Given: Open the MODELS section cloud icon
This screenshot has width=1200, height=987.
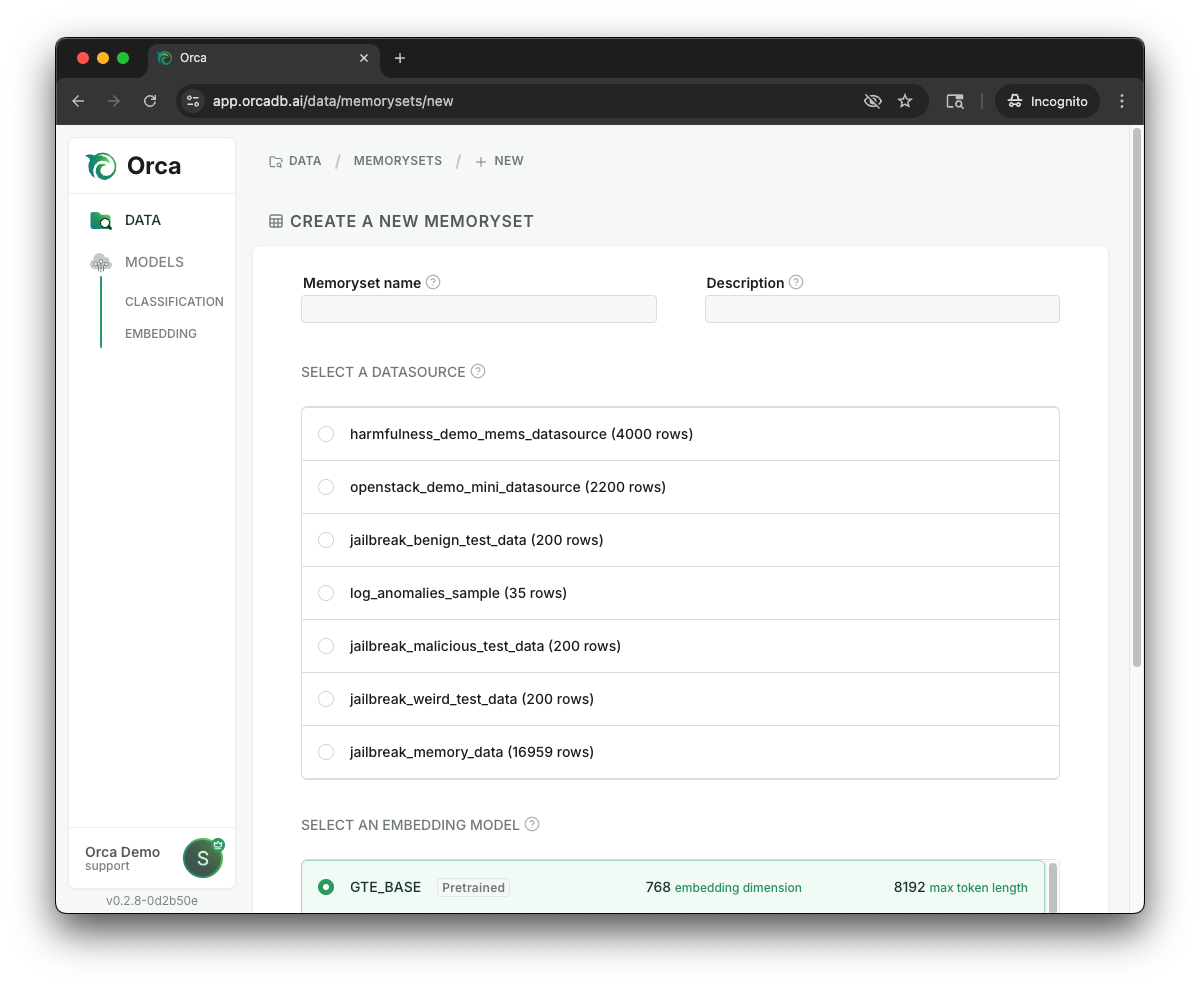Looking at the screenshot, I should (101, 262).
